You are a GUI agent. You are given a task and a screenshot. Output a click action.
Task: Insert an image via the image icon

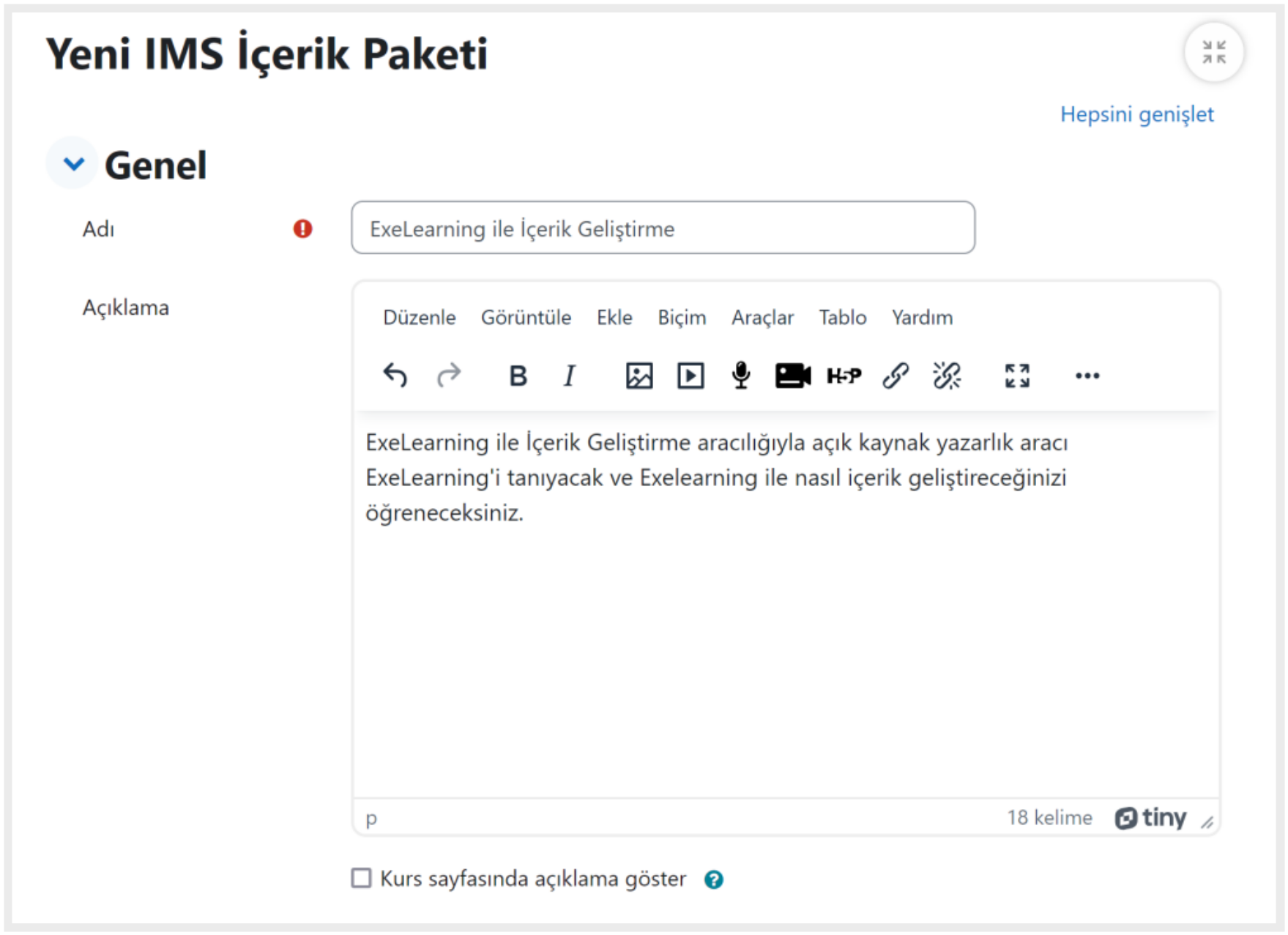click(639, 376)
